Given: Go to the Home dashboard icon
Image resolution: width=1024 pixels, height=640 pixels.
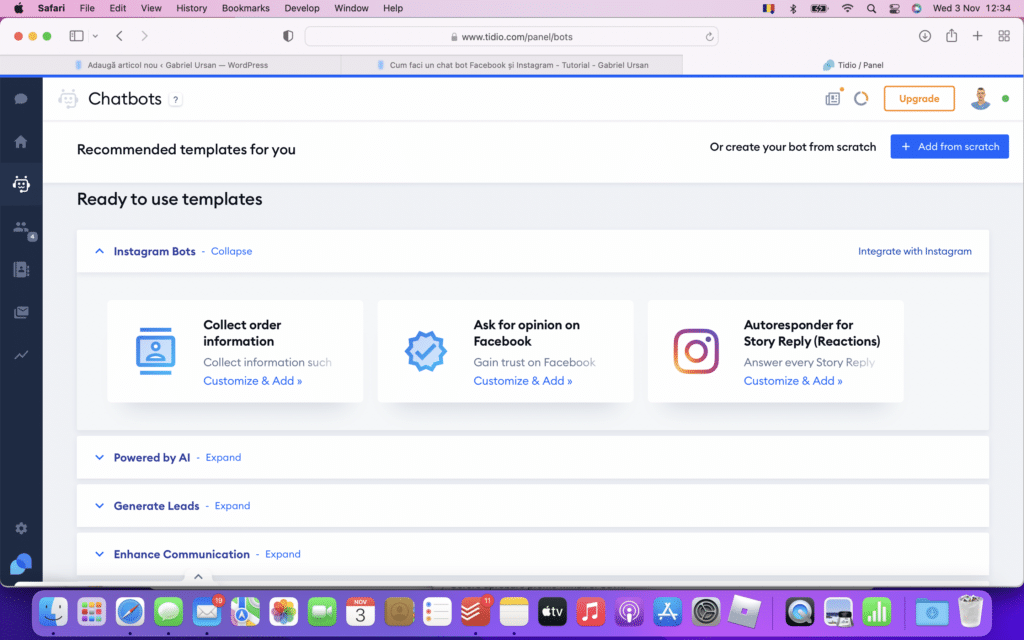Looking at the screenshot, I should 21,142.
